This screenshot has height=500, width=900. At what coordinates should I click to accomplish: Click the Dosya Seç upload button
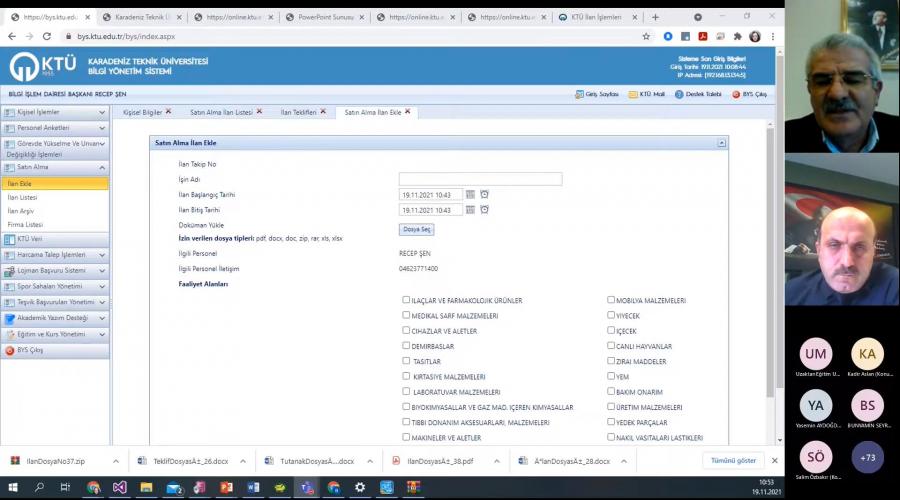416,230
